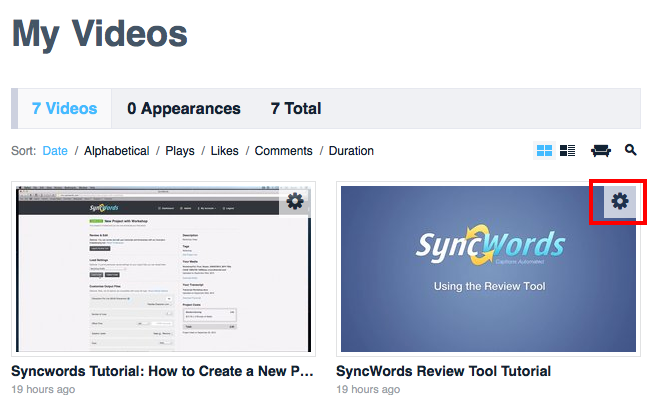The image size is (655, 400).
Task: Select the 0 Appearances tab
Action: point(184,109)
